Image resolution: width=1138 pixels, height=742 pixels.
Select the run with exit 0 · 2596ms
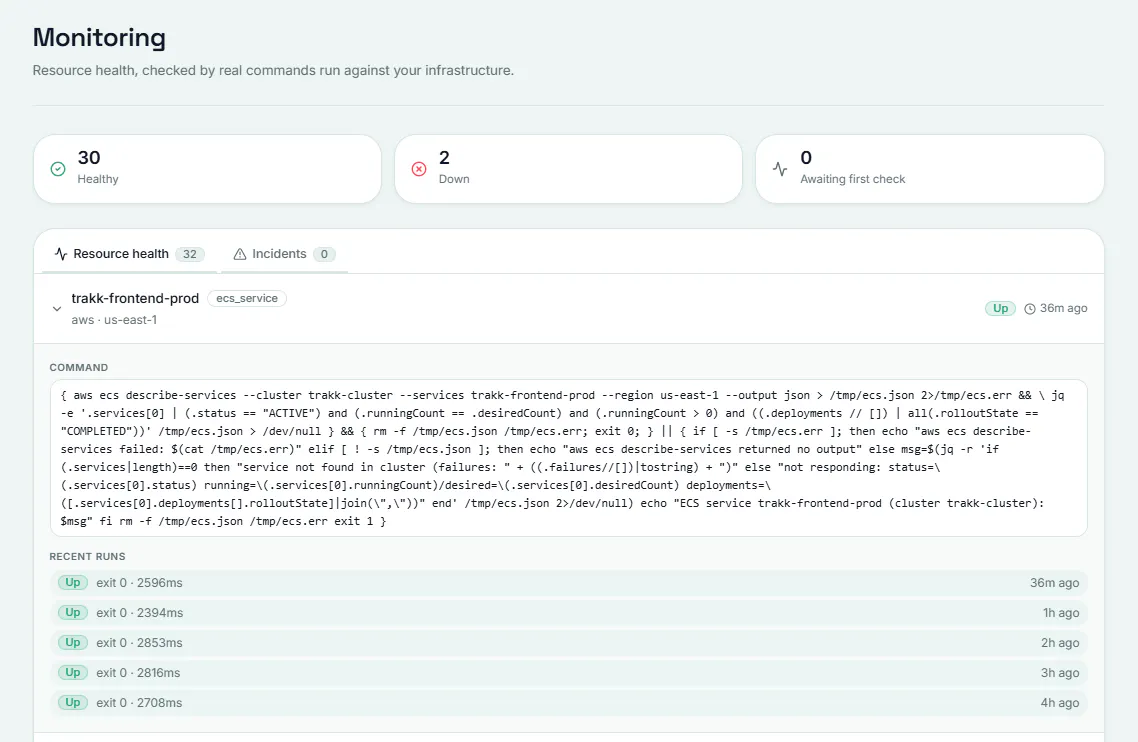point(568,583)
